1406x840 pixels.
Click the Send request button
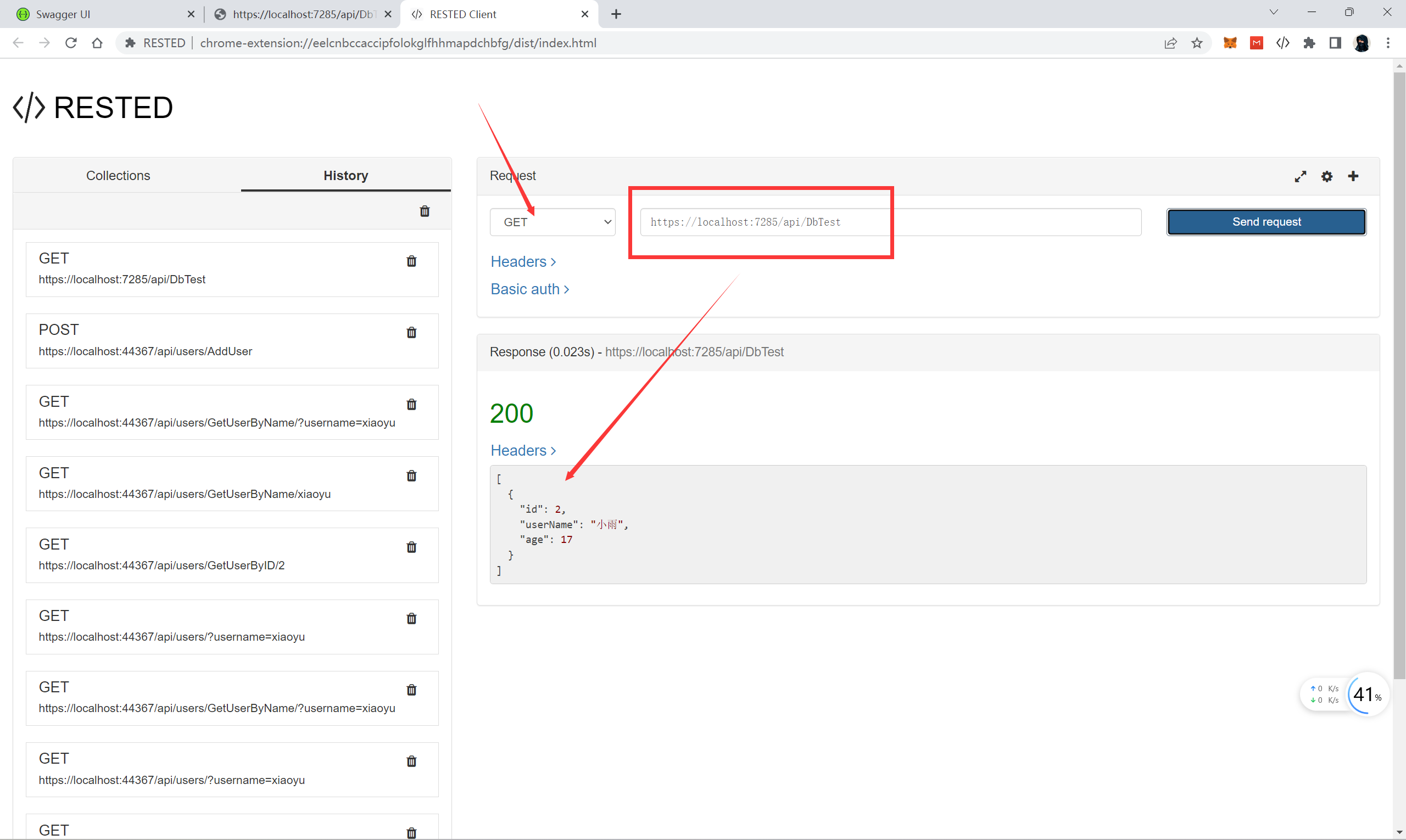coord(1266,222)
